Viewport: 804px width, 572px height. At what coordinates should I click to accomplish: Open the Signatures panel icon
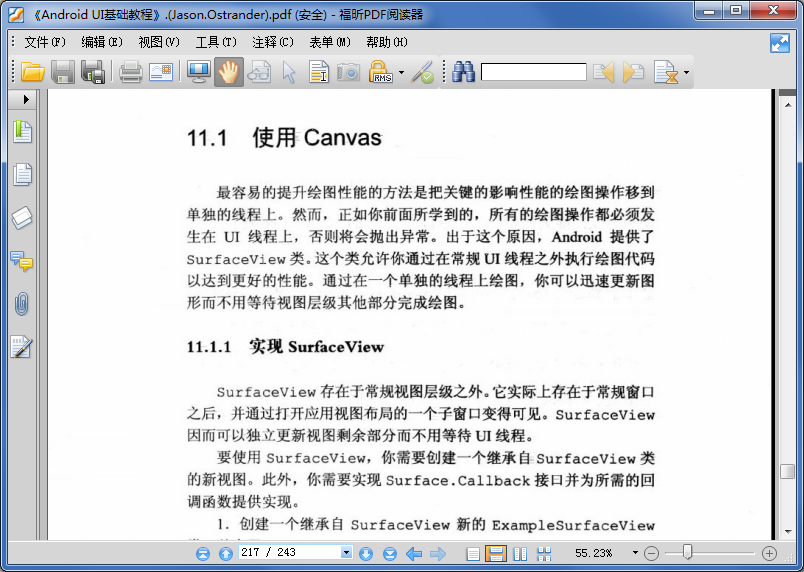[x=22, y=347]
